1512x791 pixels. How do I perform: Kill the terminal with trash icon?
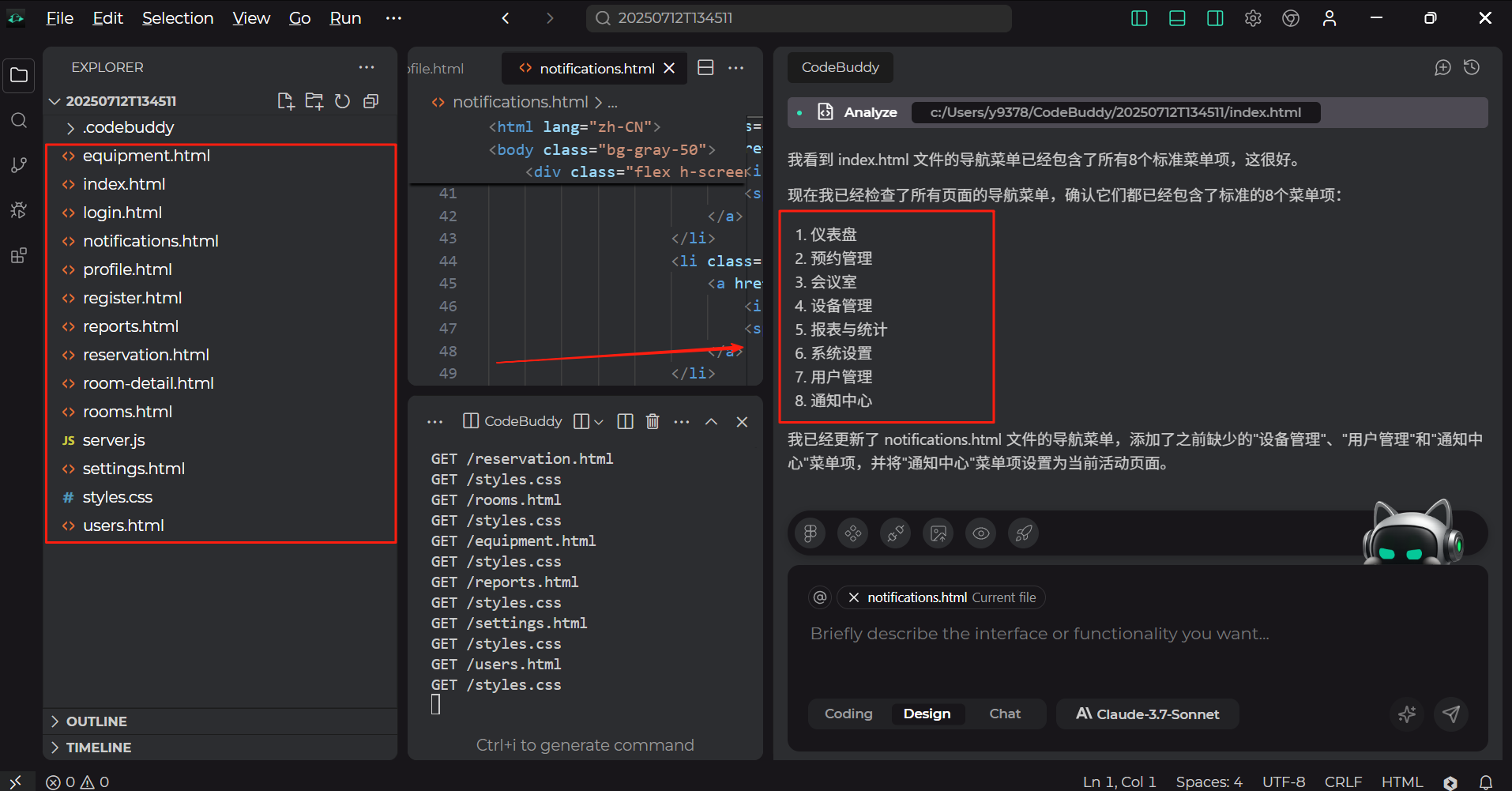[653, 421]
